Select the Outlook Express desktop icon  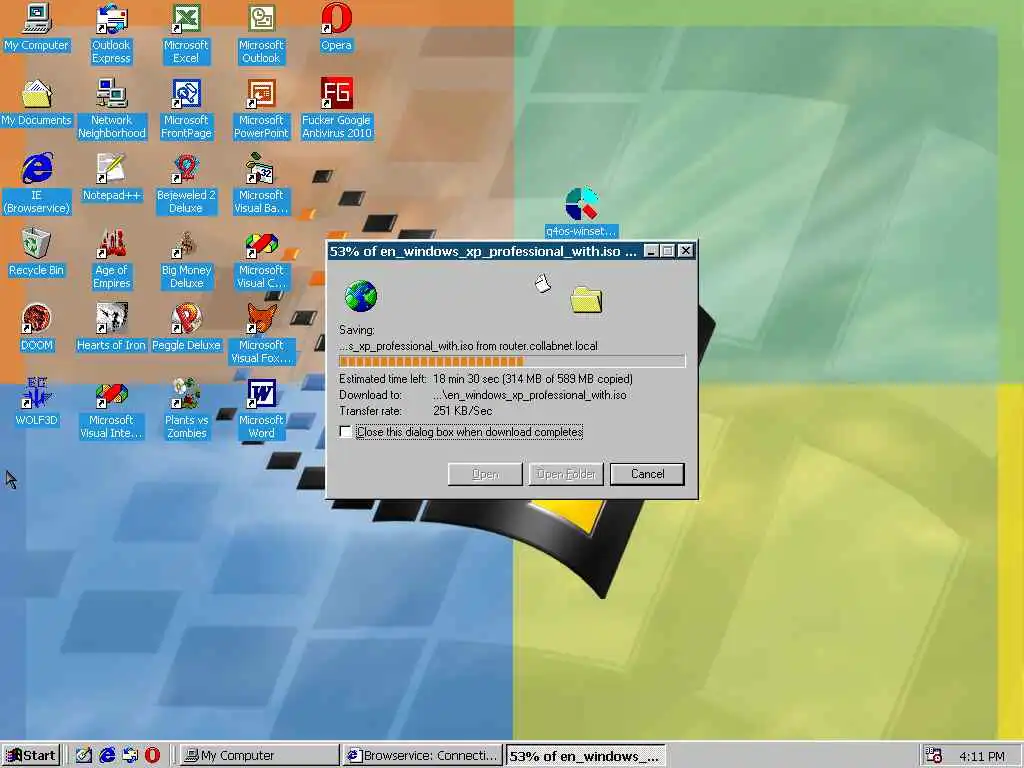[111, 34]
